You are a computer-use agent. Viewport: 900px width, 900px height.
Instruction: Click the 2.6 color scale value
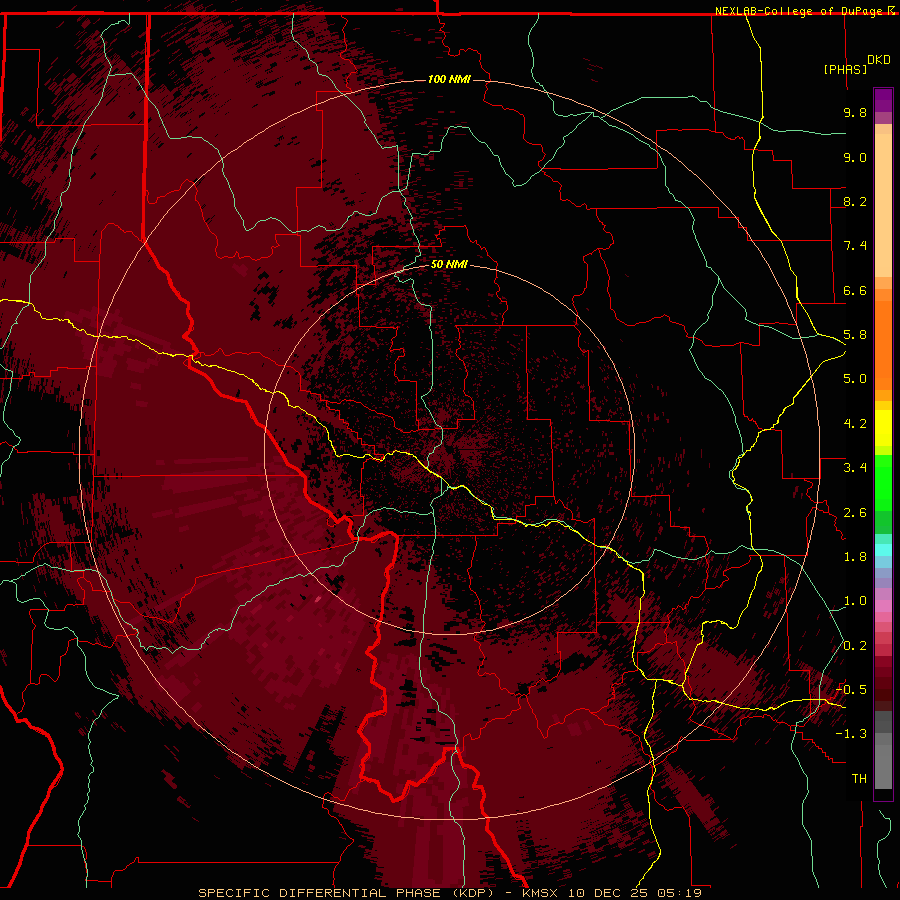855,513
